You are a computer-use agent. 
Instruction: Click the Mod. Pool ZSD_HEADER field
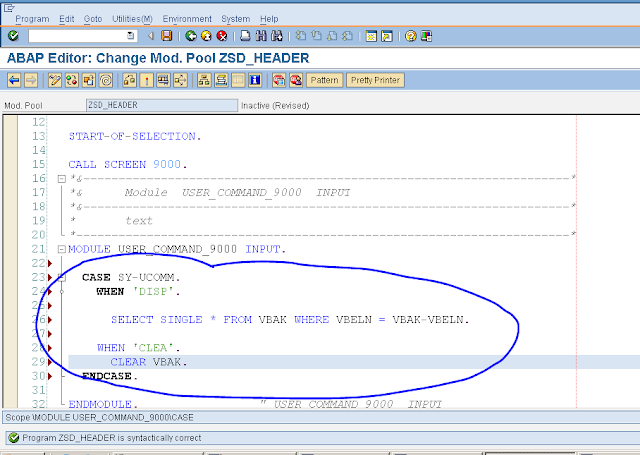tap(162, 105)
